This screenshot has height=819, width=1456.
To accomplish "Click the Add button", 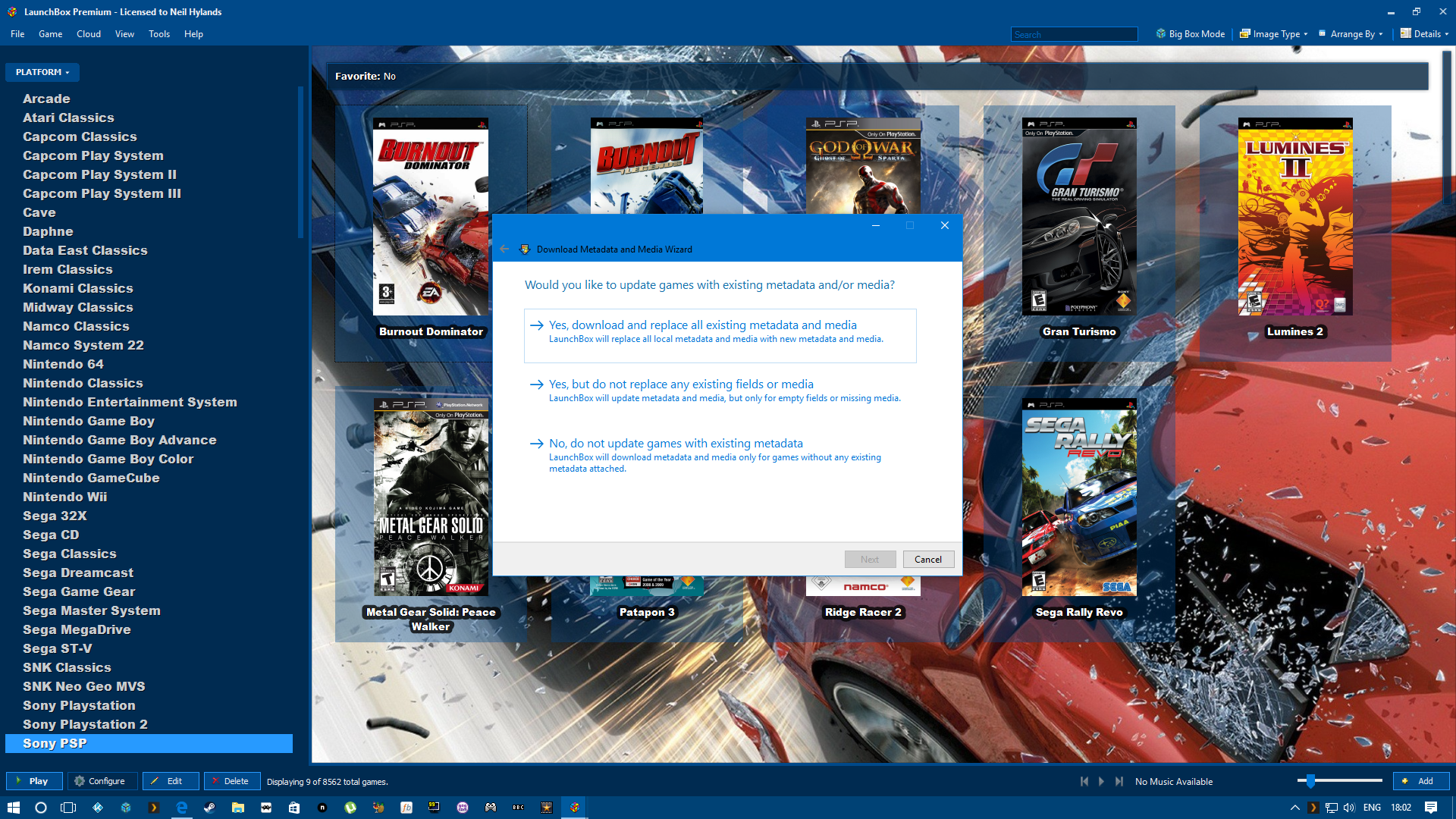I will click(1420, 781).
